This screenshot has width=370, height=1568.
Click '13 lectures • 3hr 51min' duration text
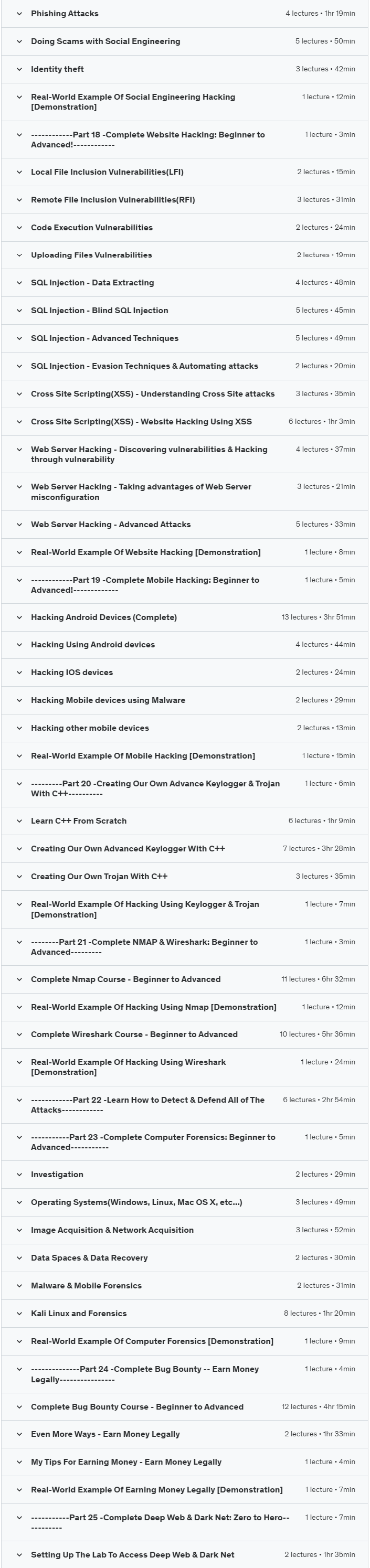tap(318, 617)
